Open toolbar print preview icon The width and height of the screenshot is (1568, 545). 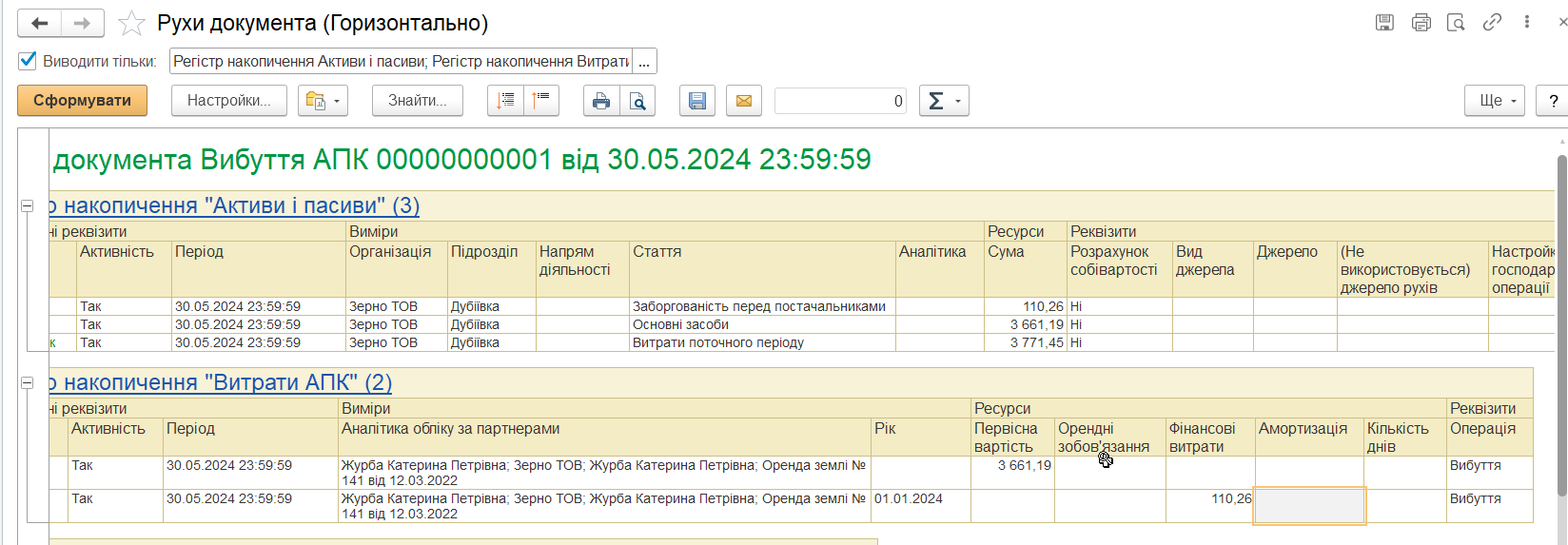click(x=637, y=101)
